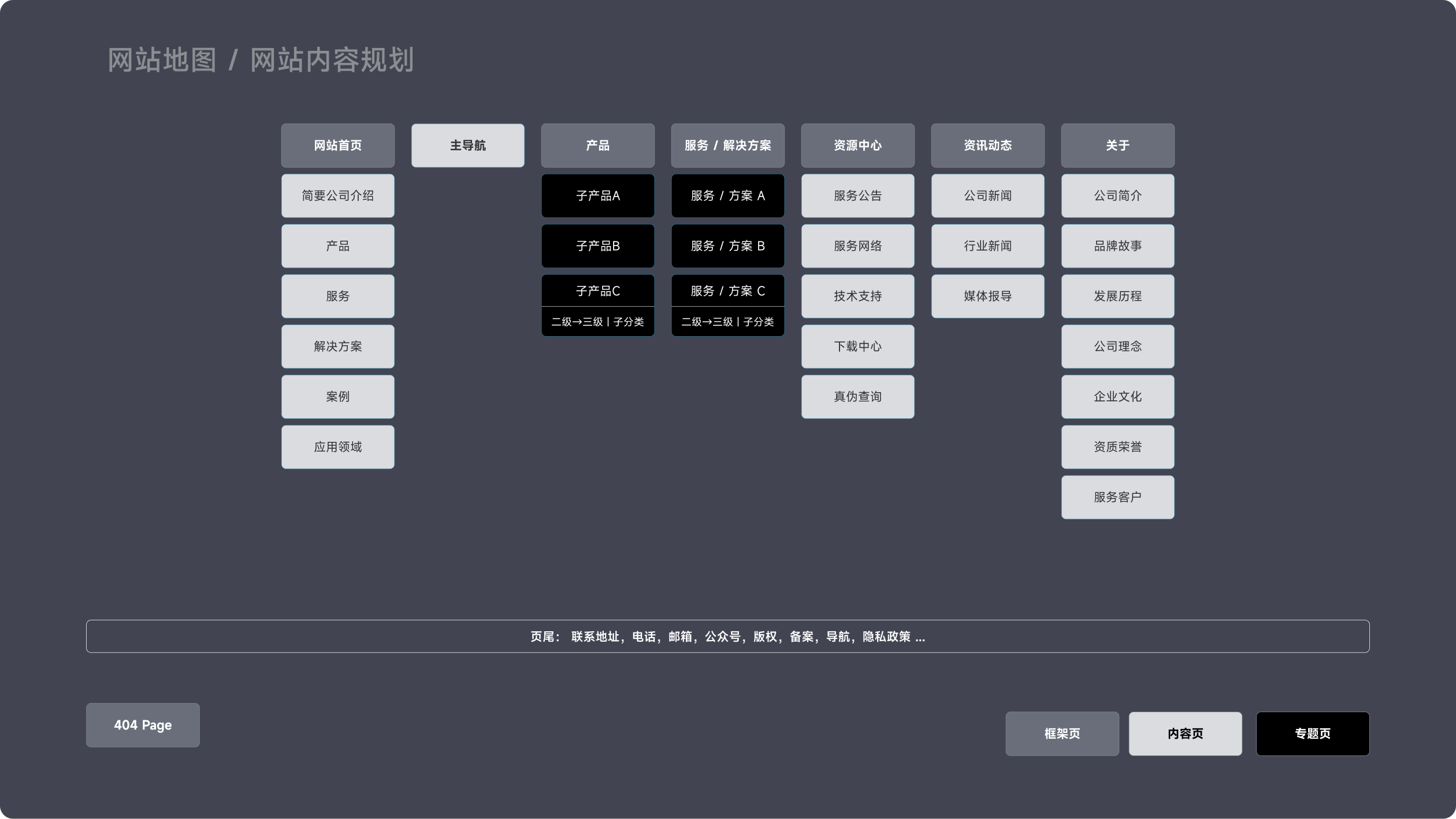Select the 真伪查询 node

857,396
